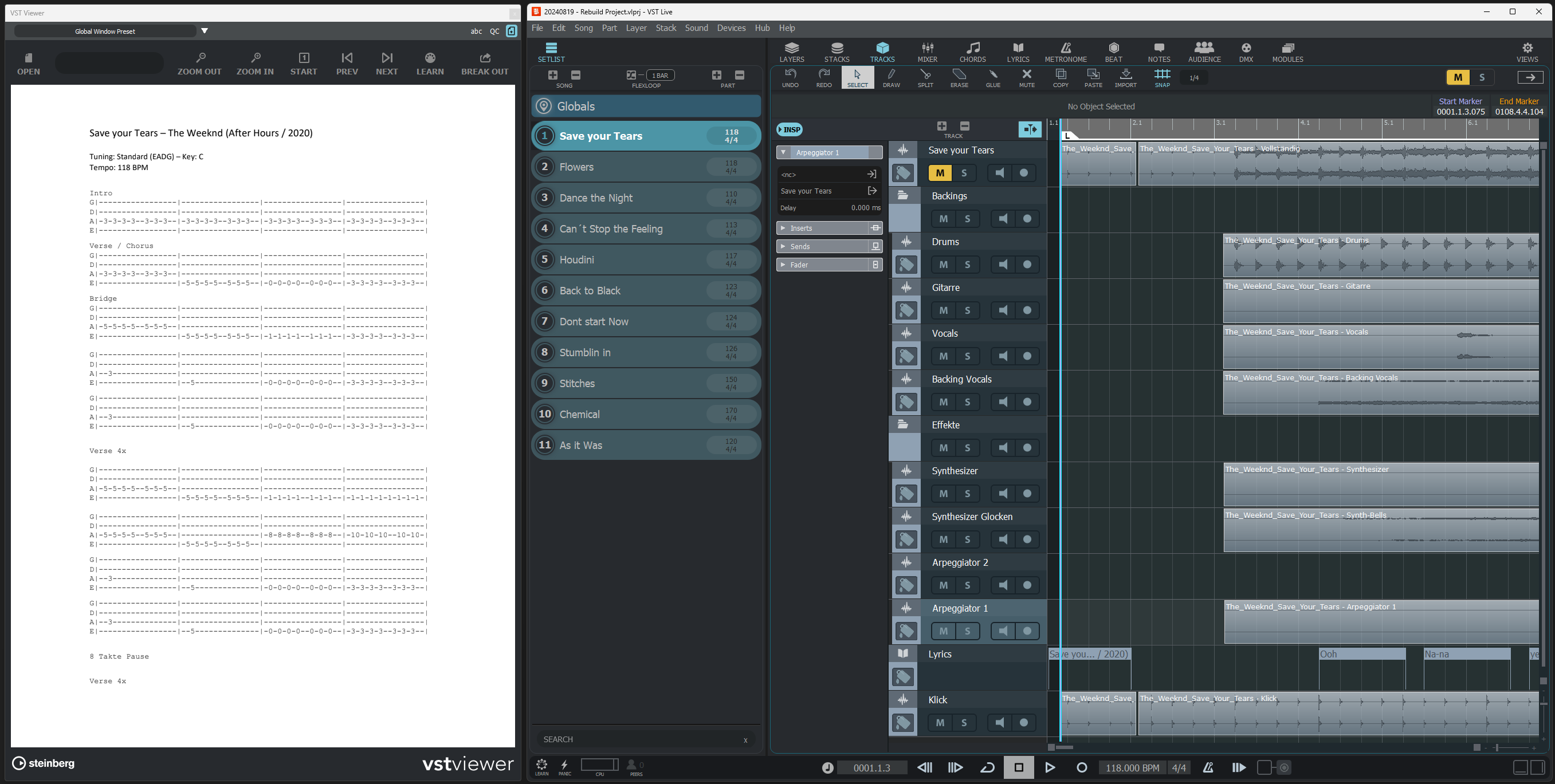Select the Split tool in toolbar
The image size is (1555, 784).
[x=925, y=77]
